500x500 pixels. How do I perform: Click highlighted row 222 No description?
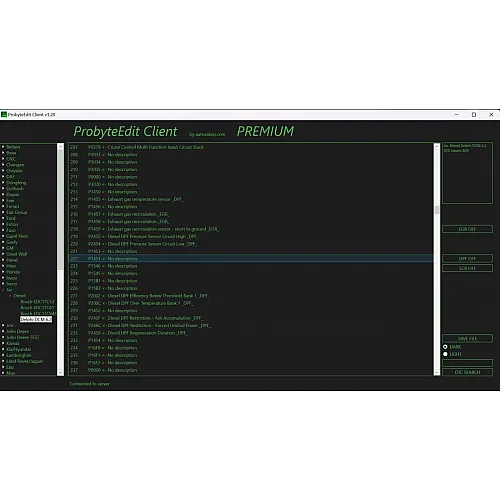point(251,259)
